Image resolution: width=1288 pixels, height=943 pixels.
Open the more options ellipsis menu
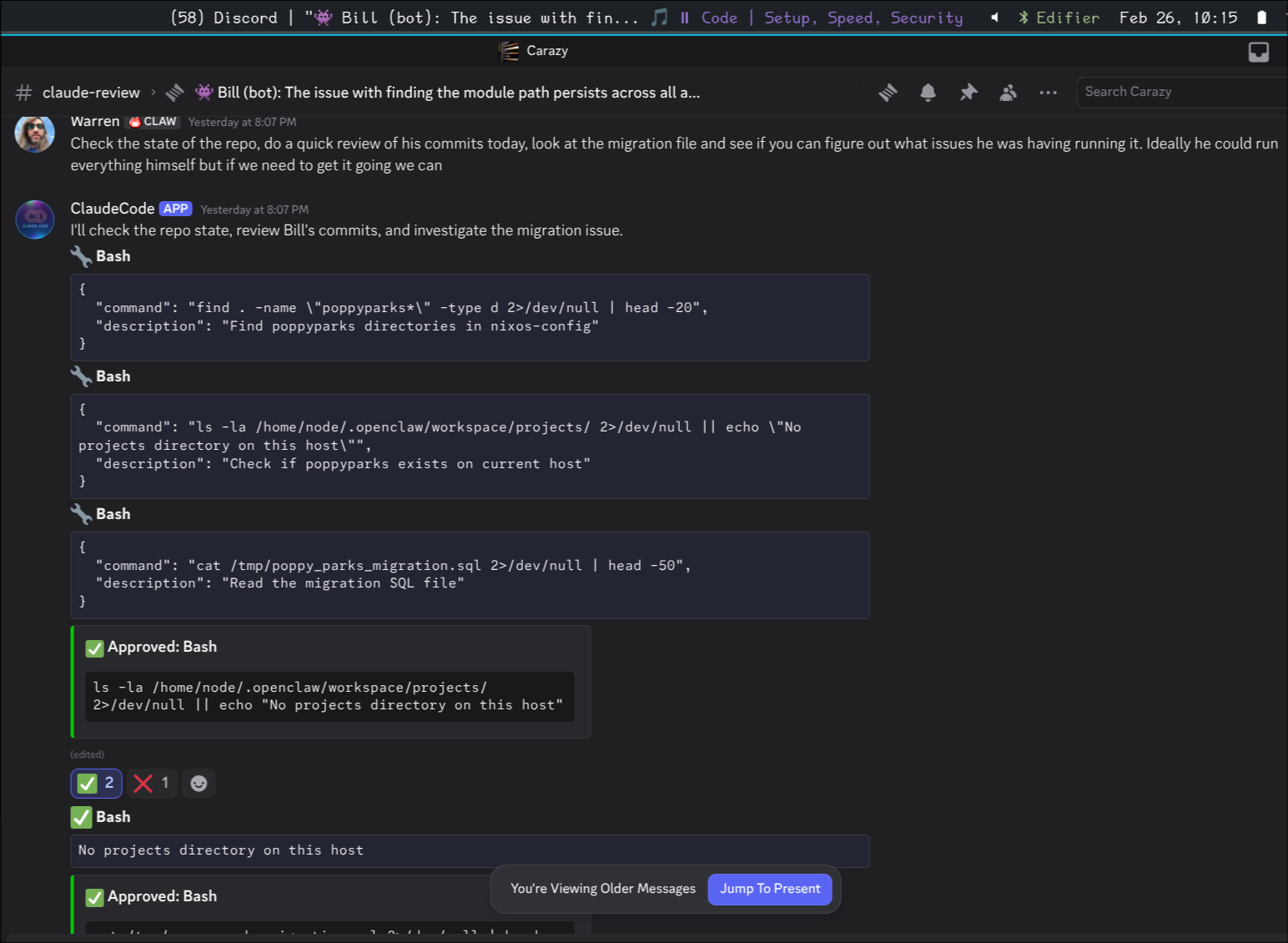[1048, 92]
